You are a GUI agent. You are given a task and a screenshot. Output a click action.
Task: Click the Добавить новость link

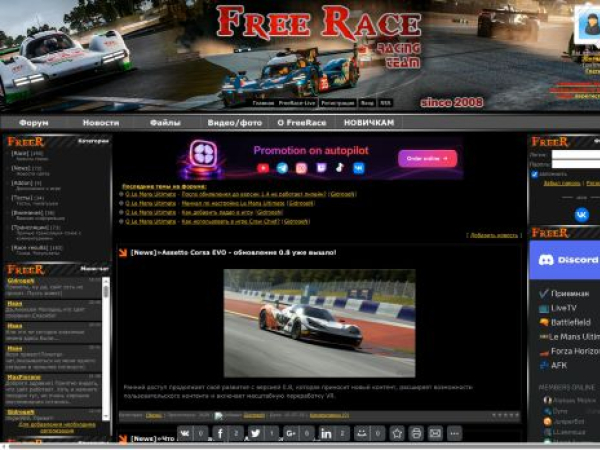494,235
